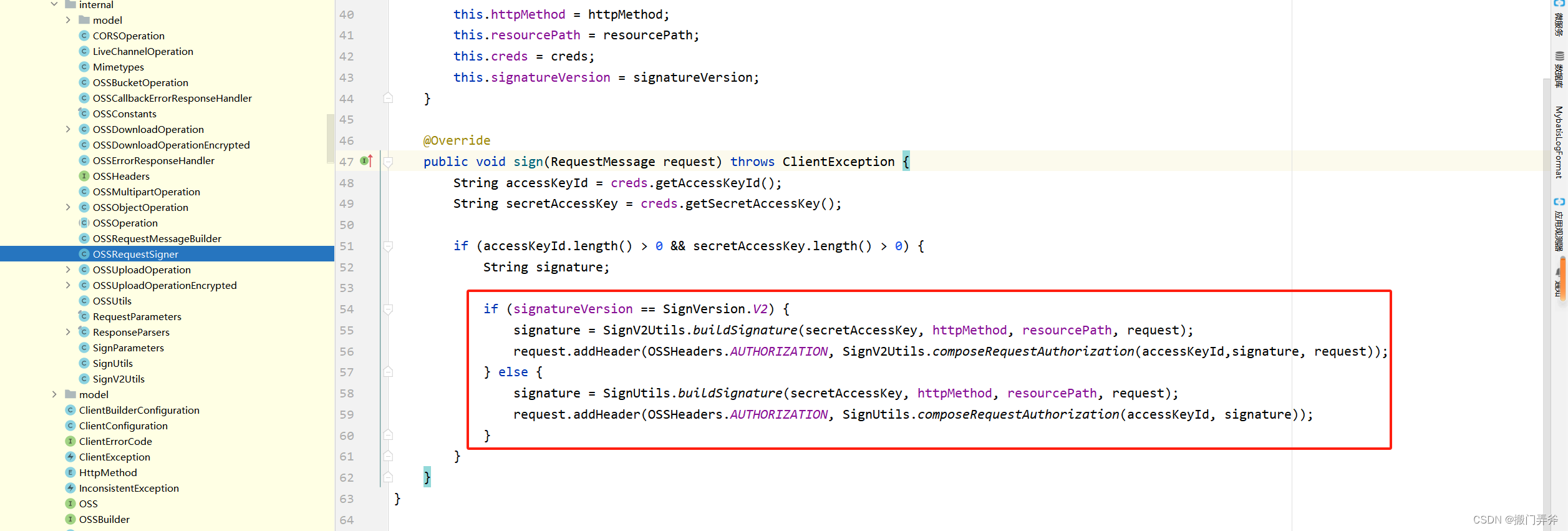Click the ClientException exception class icon
This screenshot has width=1568, height=531.
[70, 457]
